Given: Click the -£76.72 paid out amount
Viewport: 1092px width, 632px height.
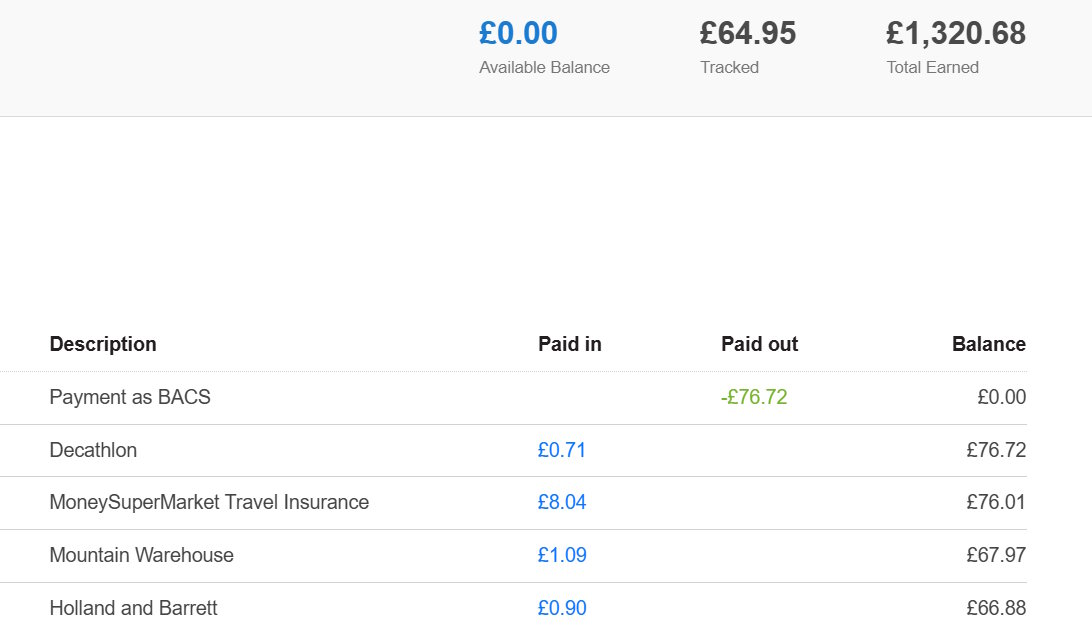Looking at the screenshot, I should tap(754, 397).
